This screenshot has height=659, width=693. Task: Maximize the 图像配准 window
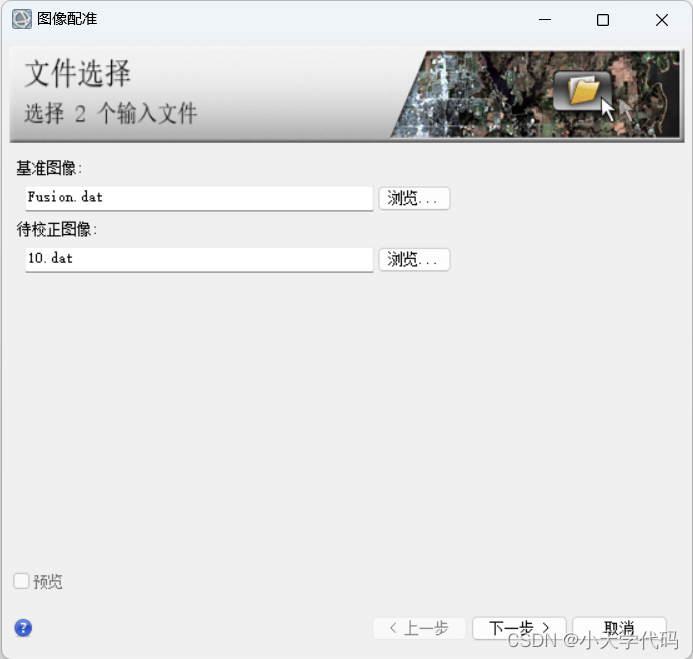click(x=603, y=20)
